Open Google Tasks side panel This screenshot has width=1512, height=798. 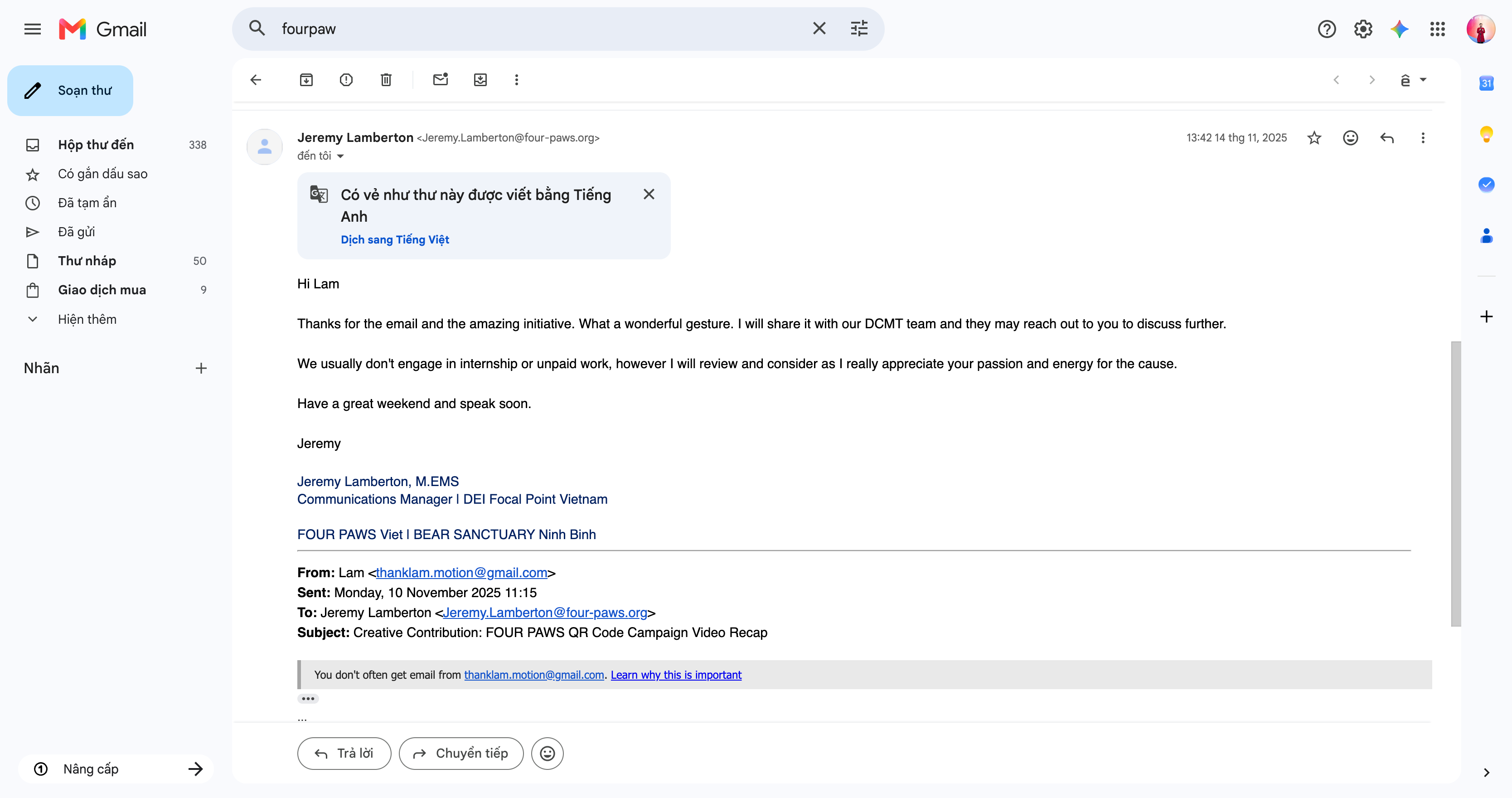tap(1486, 185)
